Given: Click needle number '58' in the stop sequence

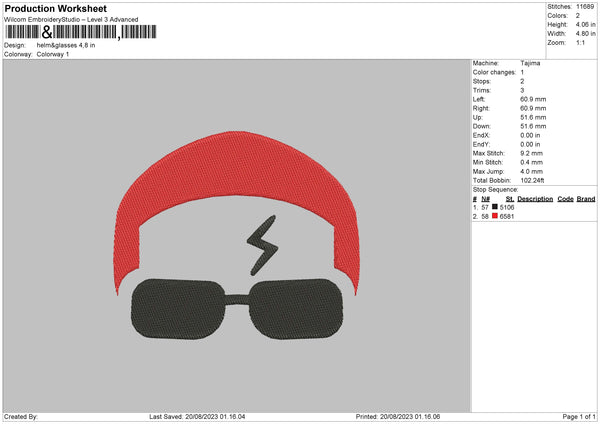Looking at the screenshot, I should 485,217.
